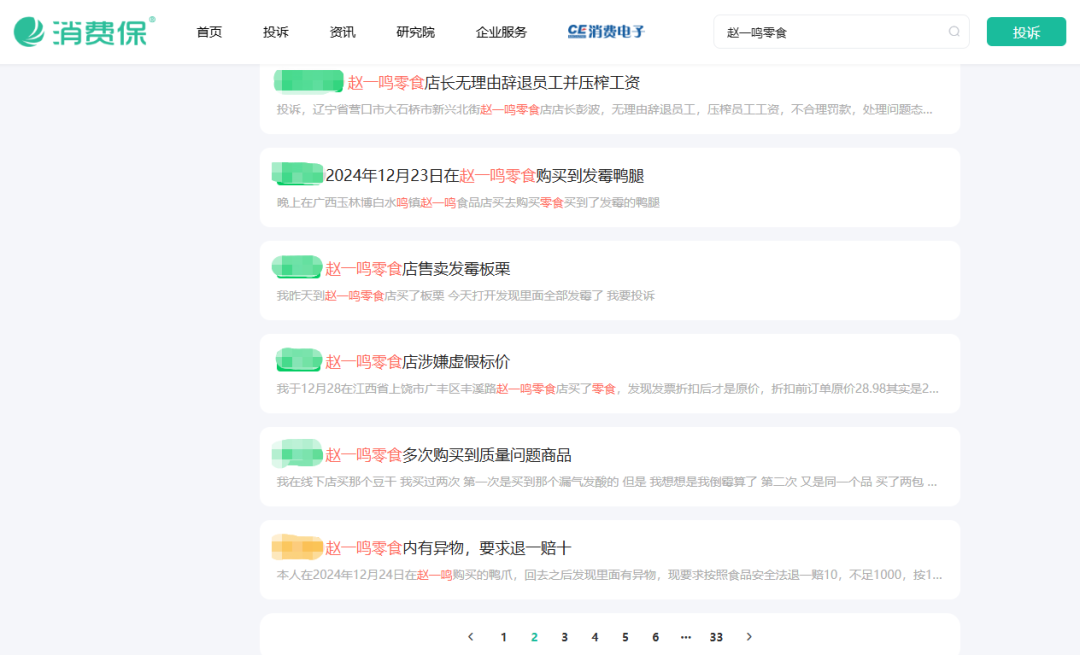The image size is (1080, 655).
Task: Click status tag beside 发霉鸭腿 complaint
Action: click(x=298, y=174)
